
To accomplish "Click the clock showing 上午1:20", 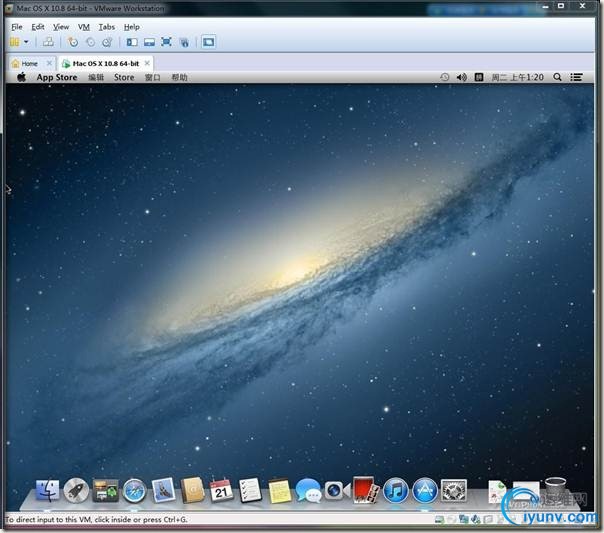I will coord(517,77).
